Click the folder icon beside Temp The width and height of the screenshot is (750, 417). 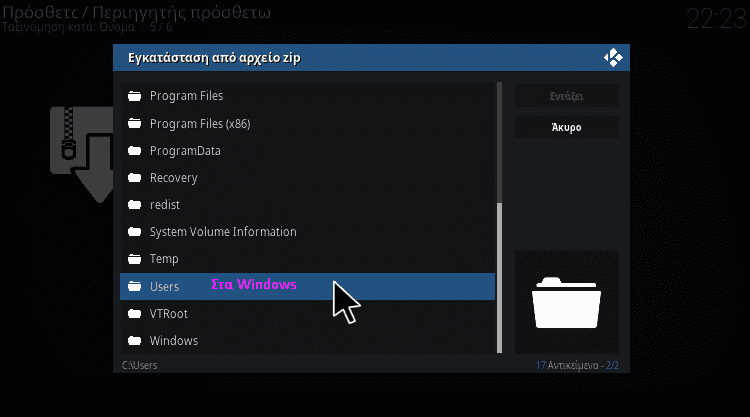134,259
